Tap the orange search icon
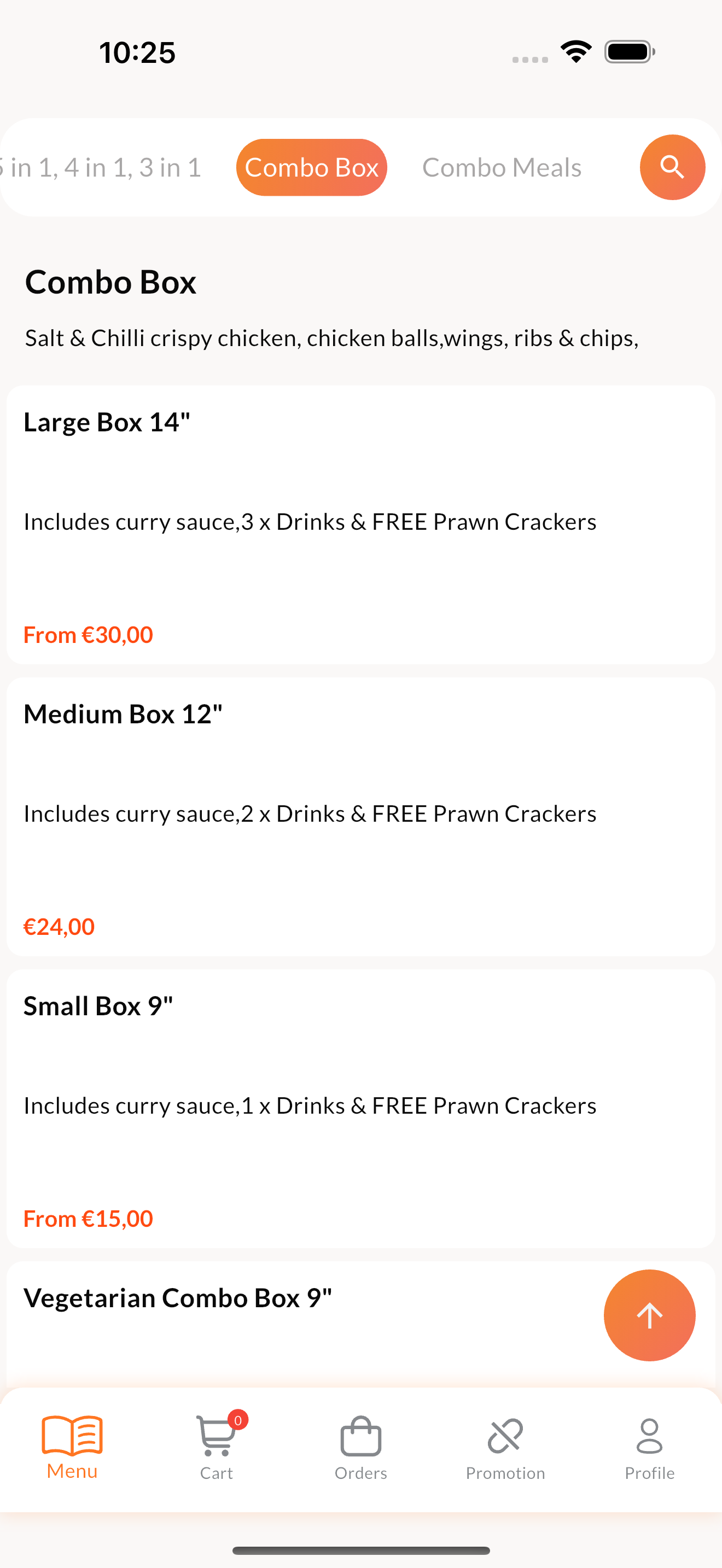Image resolution: width=722 pixels, height=1568 pixels. pos(672,167)
